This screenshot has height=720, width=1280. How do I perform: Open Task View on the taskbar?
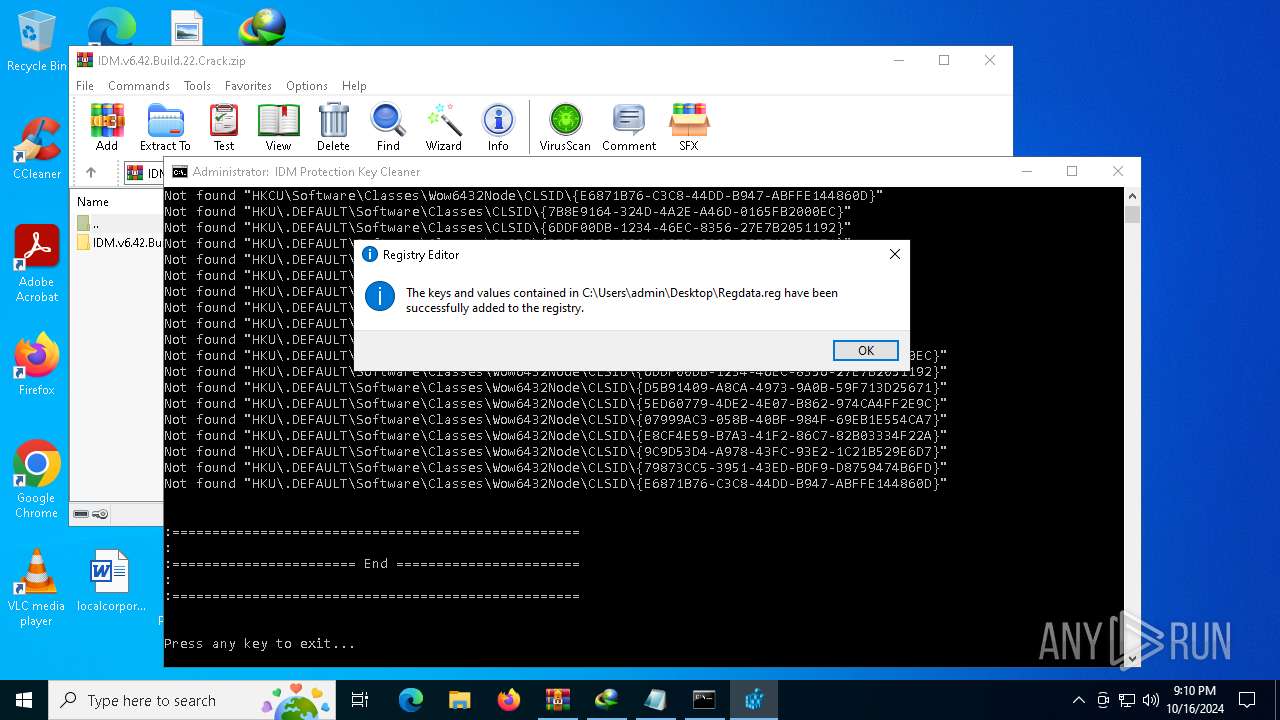coord(360,700)
